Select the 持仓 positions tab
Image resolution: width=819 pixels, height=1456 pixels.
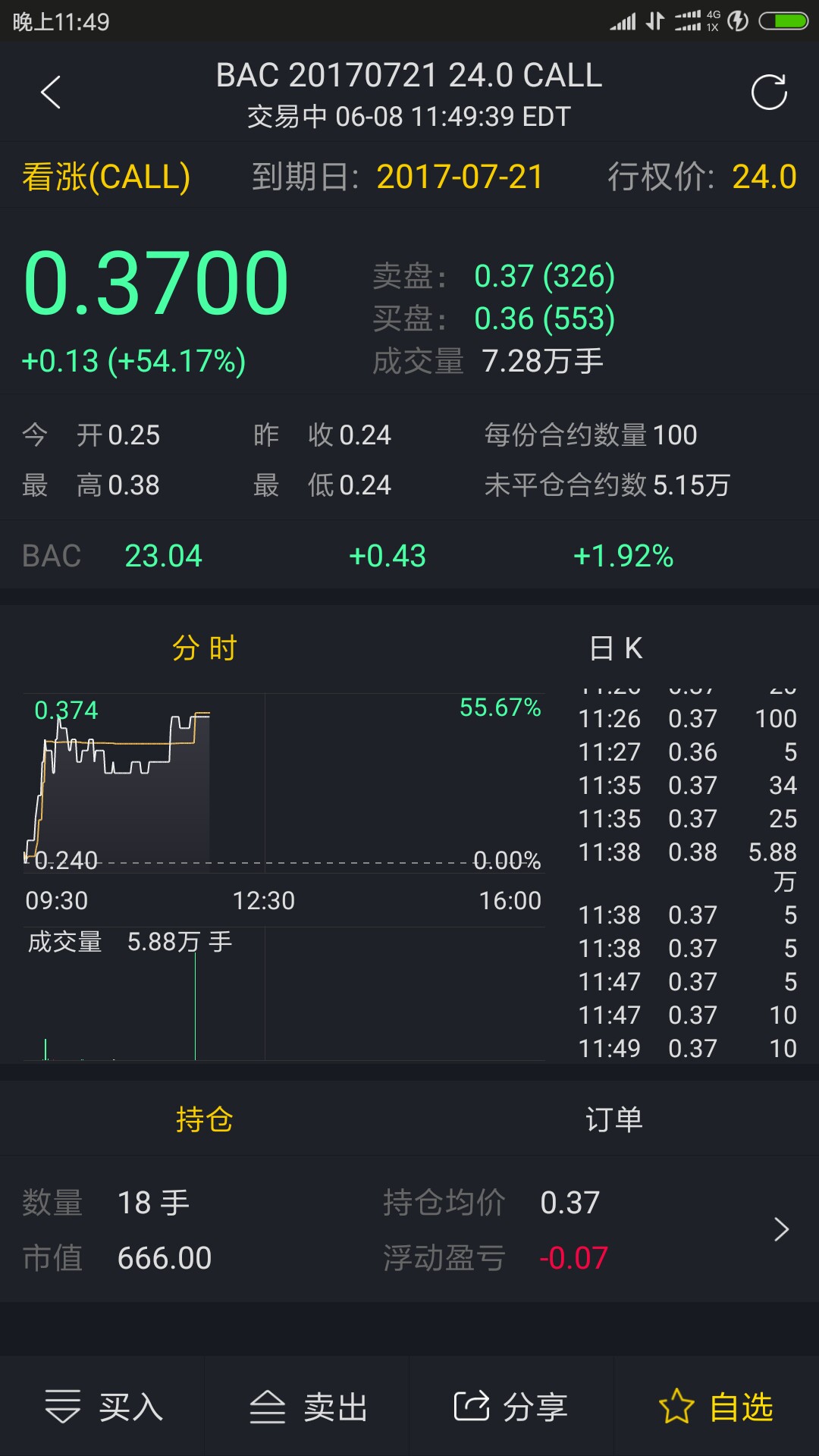coord(205,1119)
